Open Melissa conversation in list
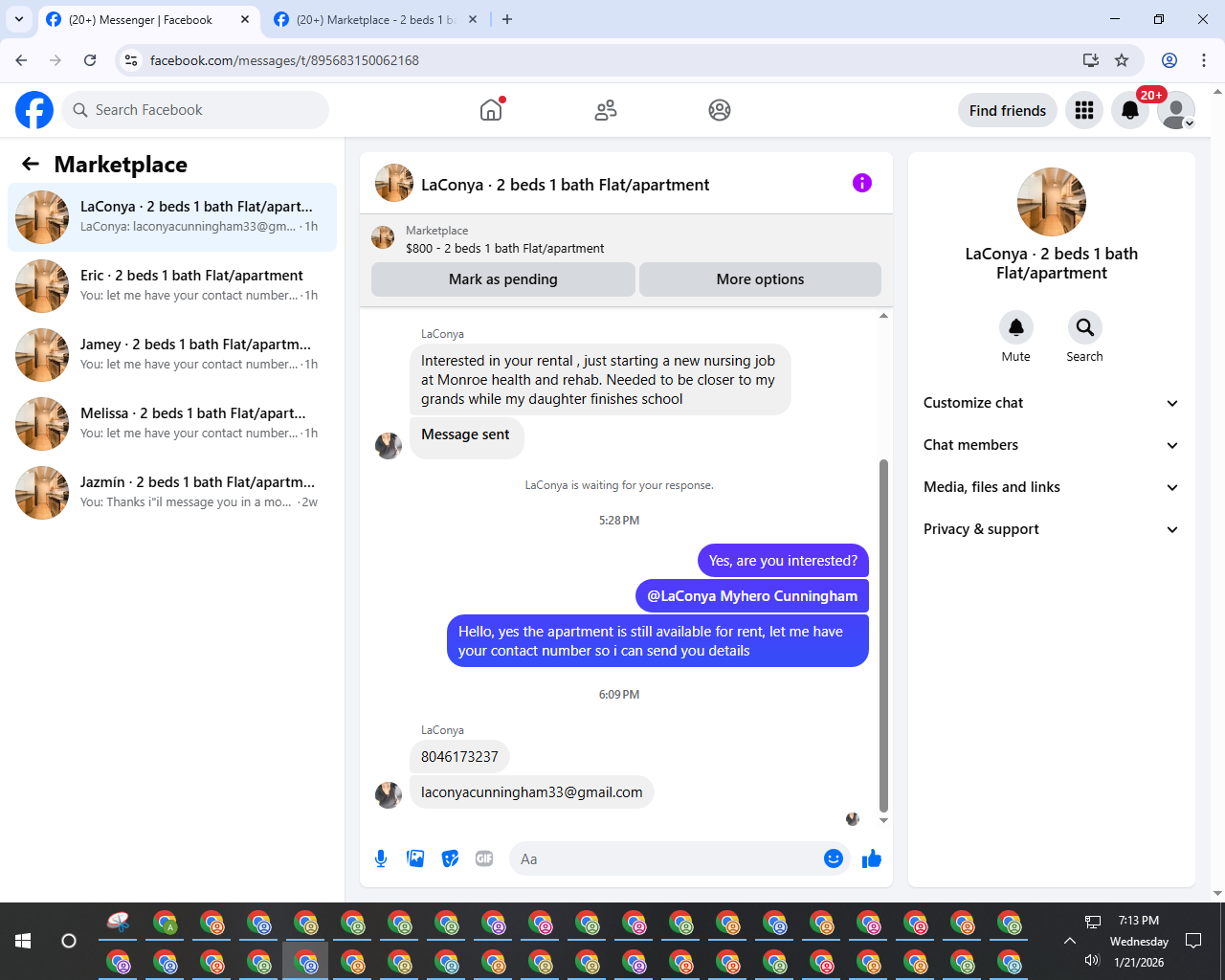The height and width of the screenshot is (980, 1225). (172, 424)
